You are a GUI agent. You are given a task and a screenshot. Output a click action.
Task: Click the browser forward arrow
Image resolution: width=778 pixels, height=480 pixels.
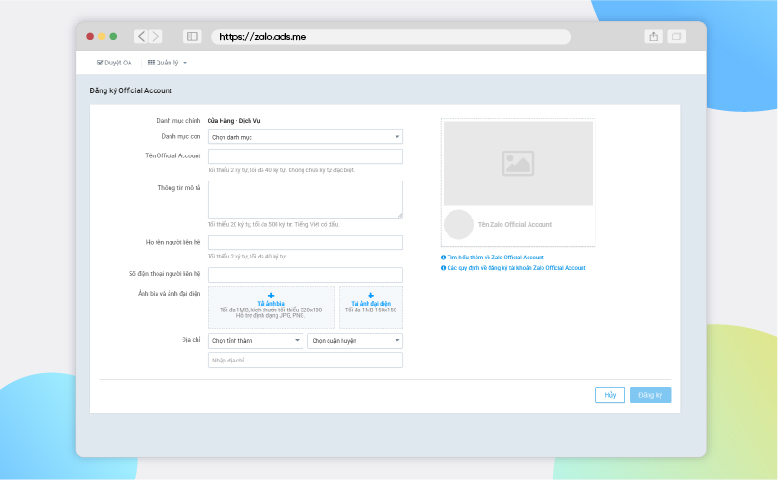[155, 36]
